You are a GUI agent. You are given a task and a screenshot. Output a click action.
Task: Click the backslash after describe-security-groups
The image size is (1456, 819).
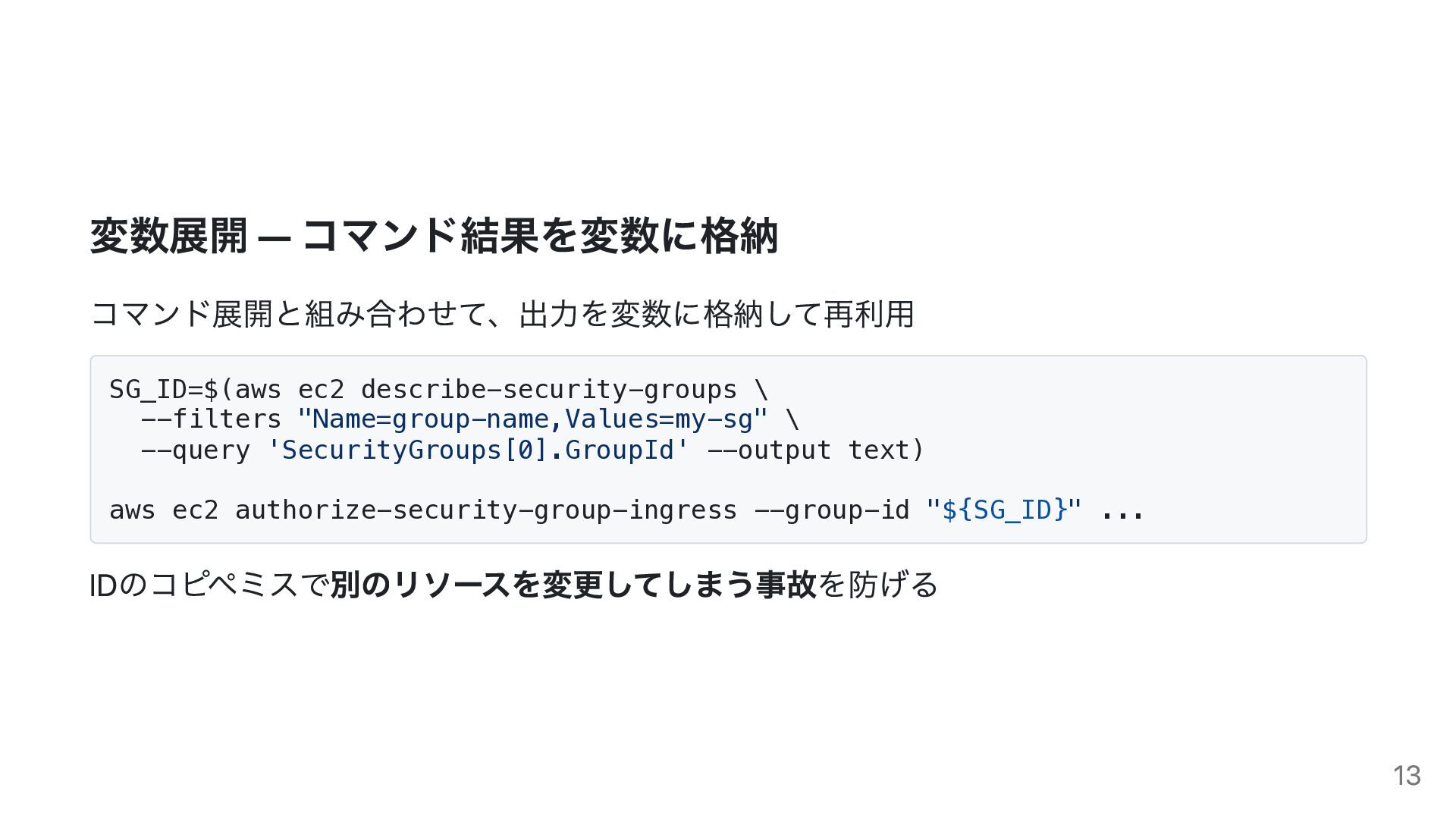(x=761, y=390)
